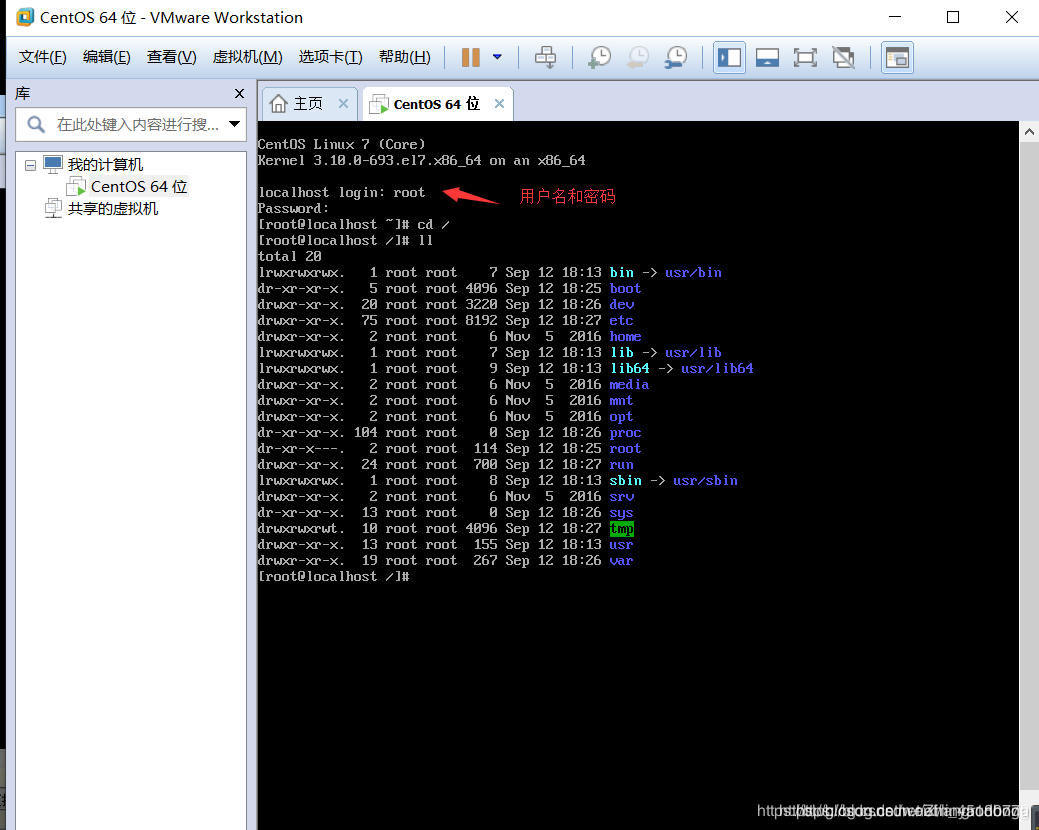Click the usr/sbin link target text
Viewport: 1039px width, 830px height.
(x=705, y=480)
